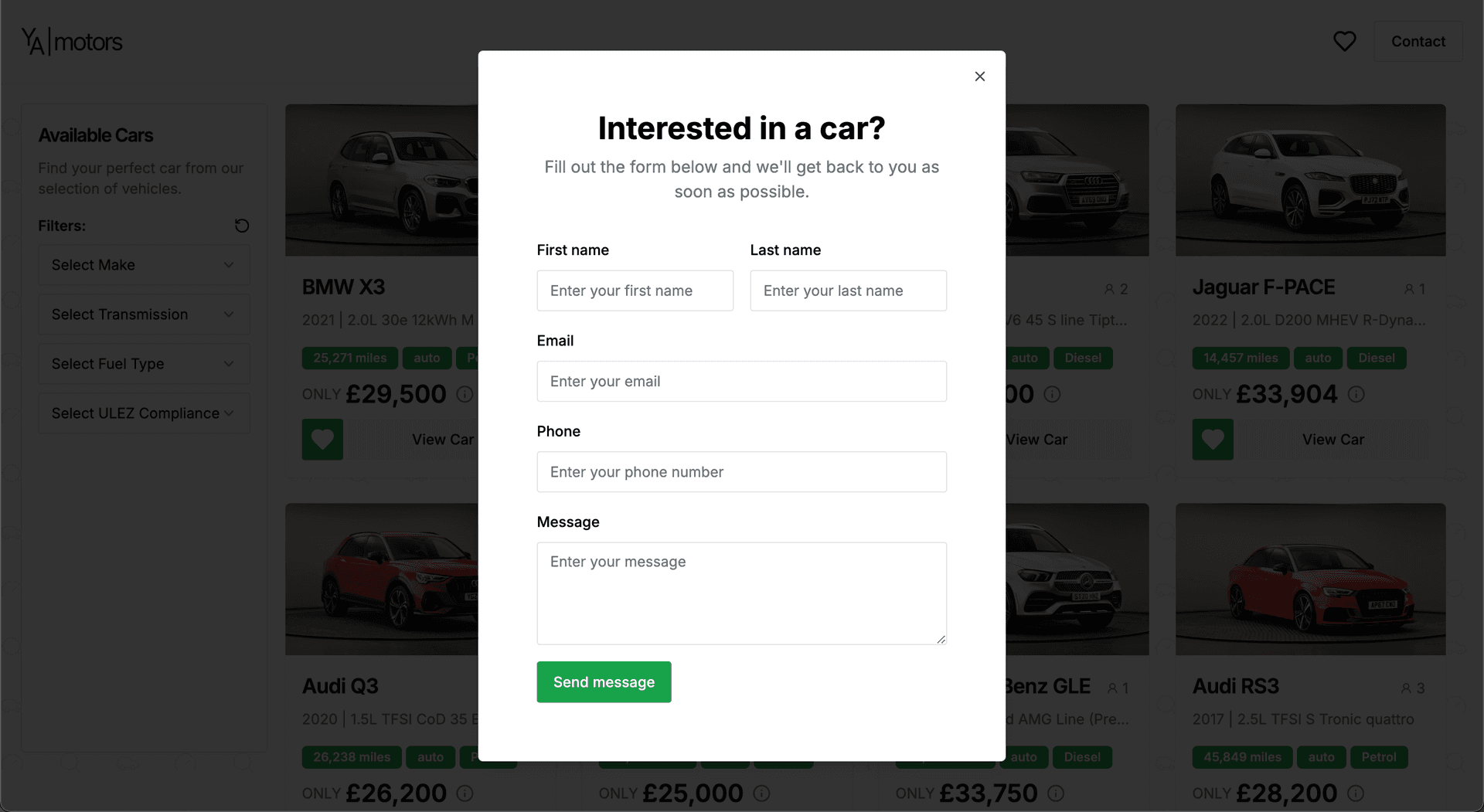Click info icon beside £26,200 Audi Q3 price

pyautogui.click(x=465, y=793)
